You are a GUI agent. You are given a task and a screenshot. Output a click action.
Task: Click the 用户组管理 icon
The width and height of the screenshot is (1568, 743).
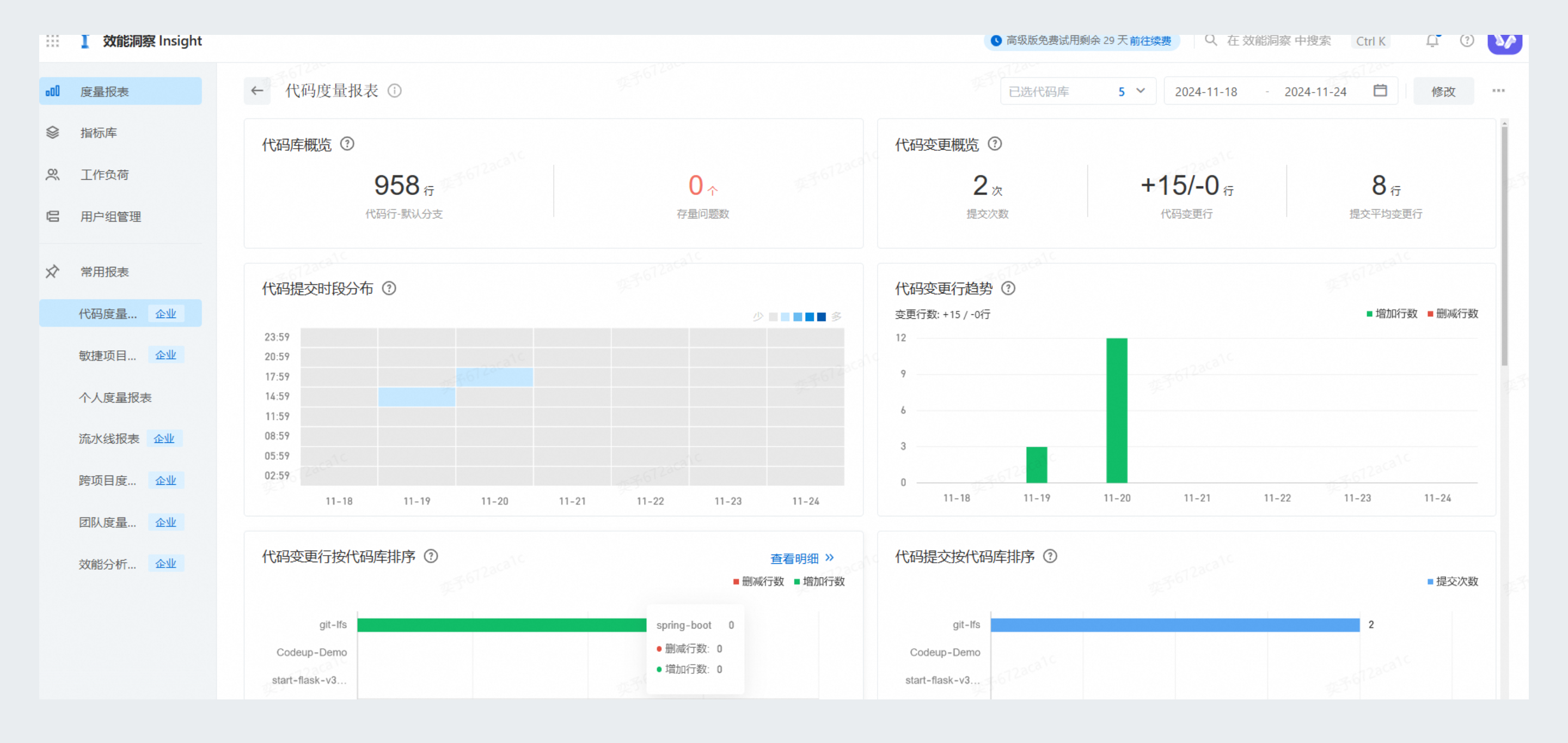click(53, 216)
